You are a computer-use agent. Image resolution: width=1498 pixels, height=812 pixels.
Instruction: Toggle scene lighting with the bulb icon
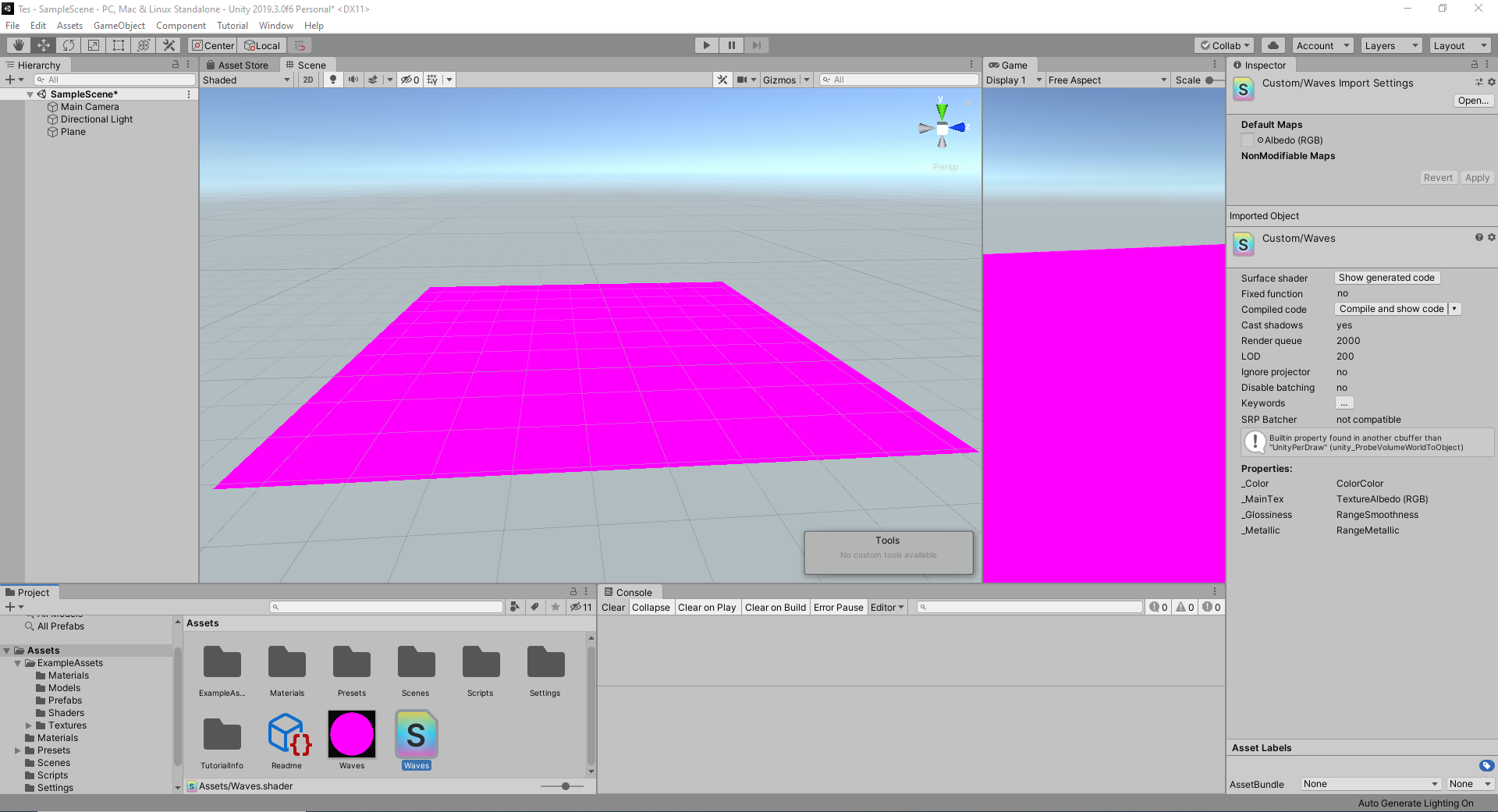[x=333, y=80]
